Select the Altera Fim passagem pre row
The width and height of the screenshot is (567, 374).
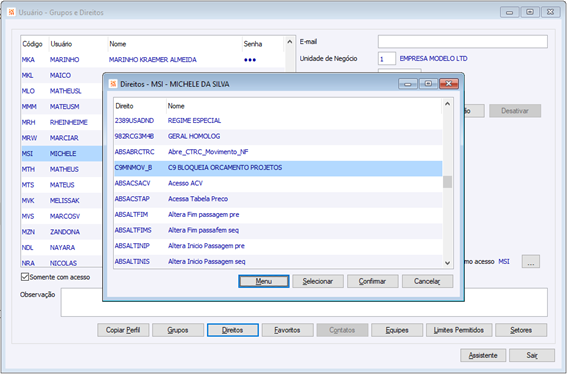278,214
